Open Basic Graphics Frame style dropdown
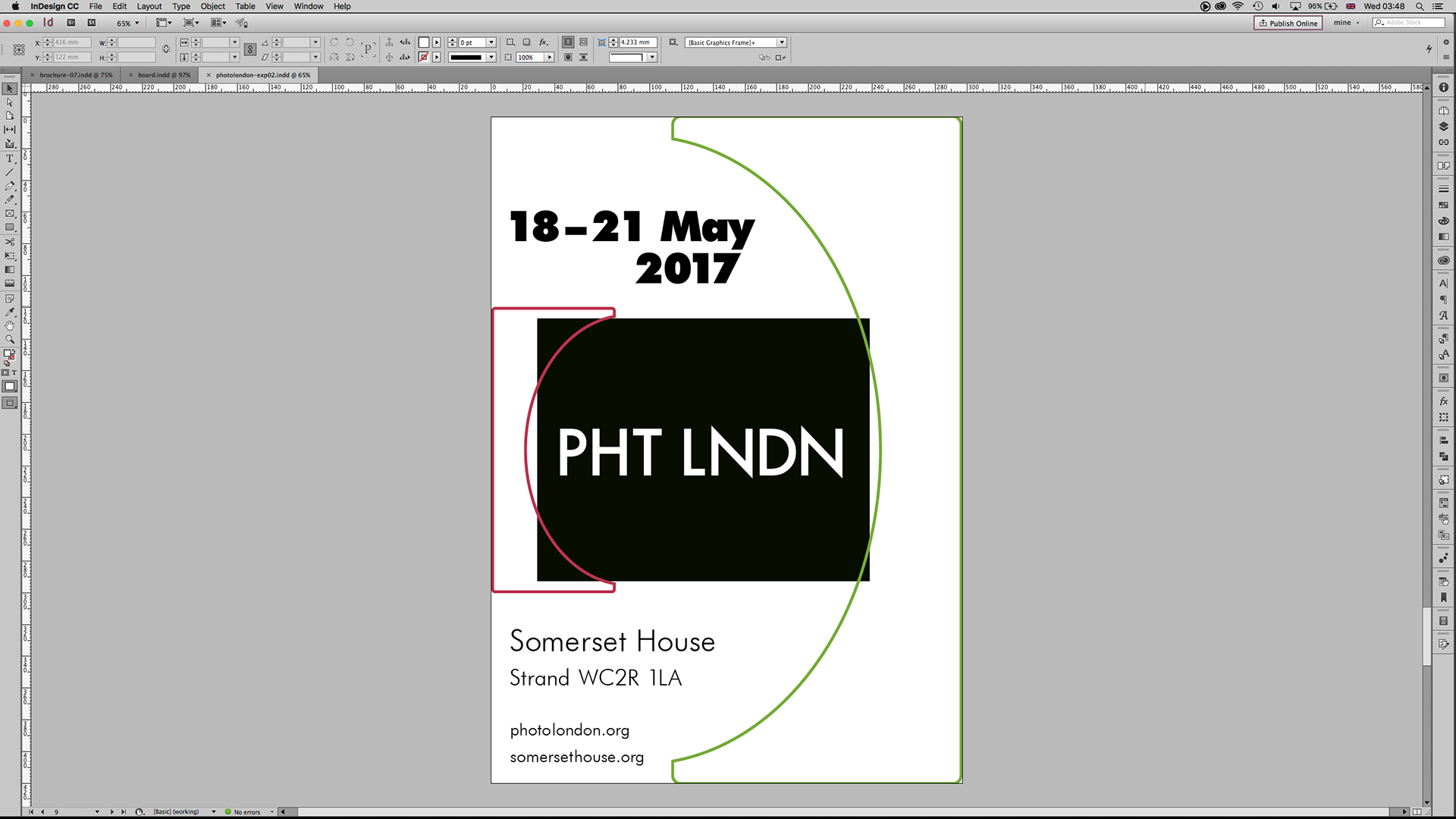 click(782, 42)
